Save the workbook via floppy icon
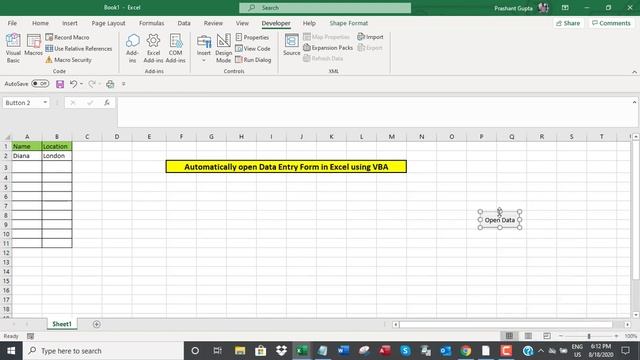 tap(60, 84)
